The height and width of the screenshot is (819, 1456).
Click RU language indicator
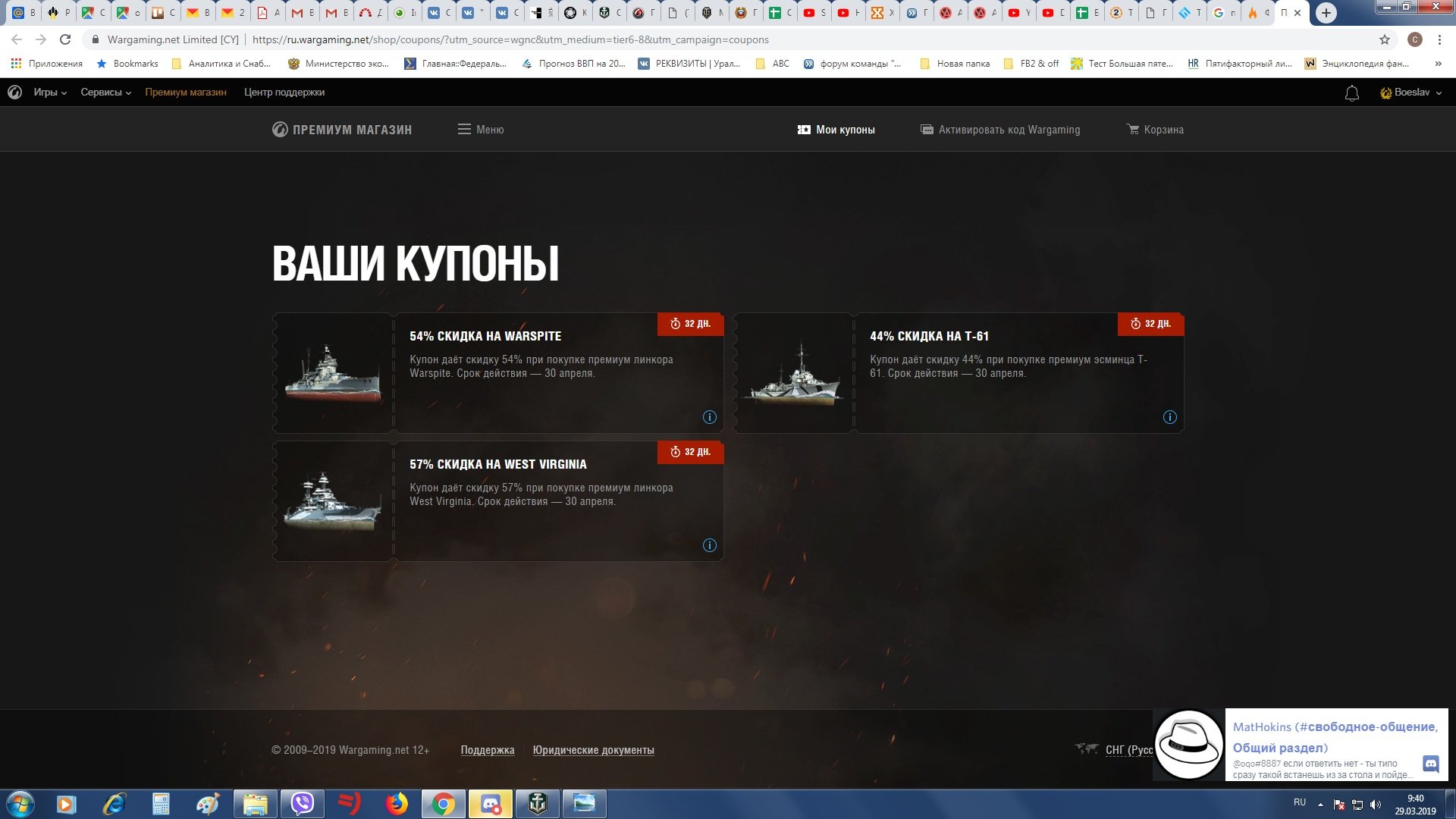click(x=1300, y=802)
